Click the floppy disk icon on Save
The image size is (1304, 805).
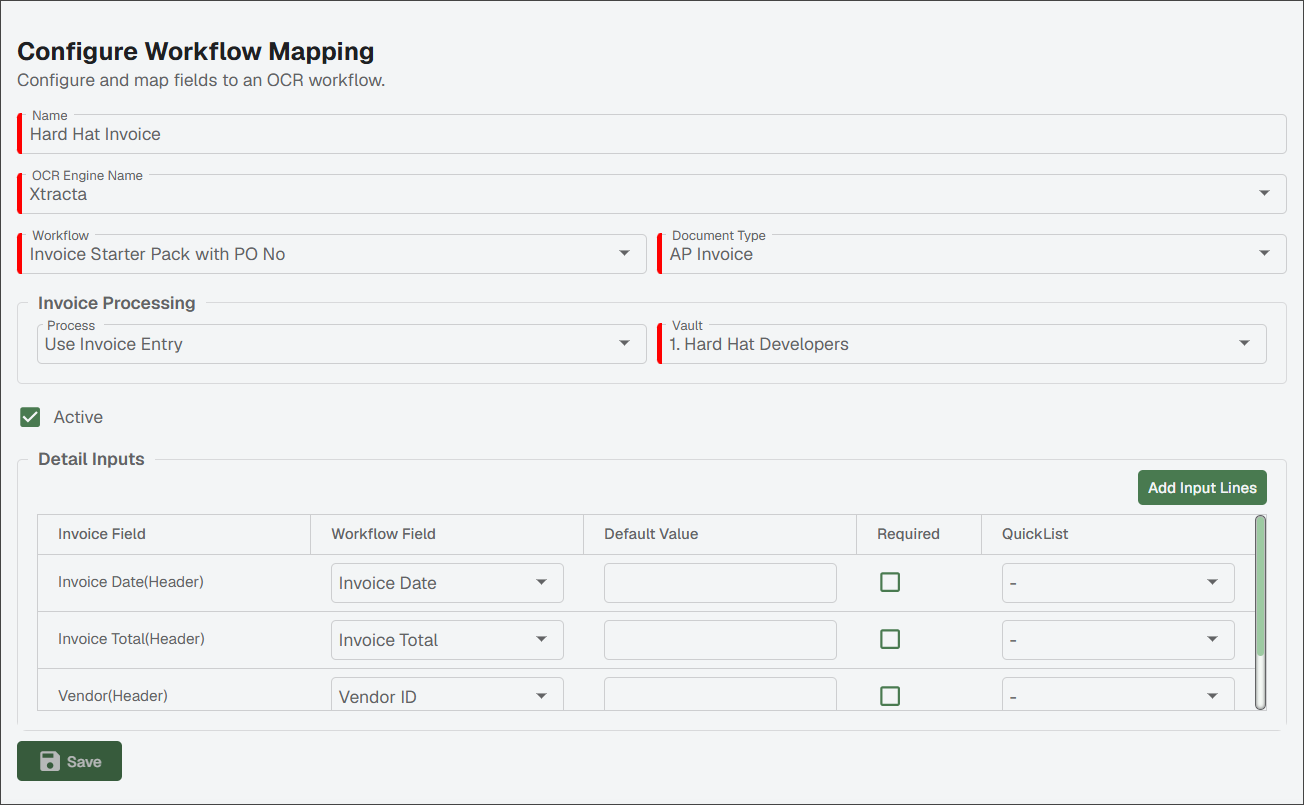pyautogui.click(x=49, y=762)
